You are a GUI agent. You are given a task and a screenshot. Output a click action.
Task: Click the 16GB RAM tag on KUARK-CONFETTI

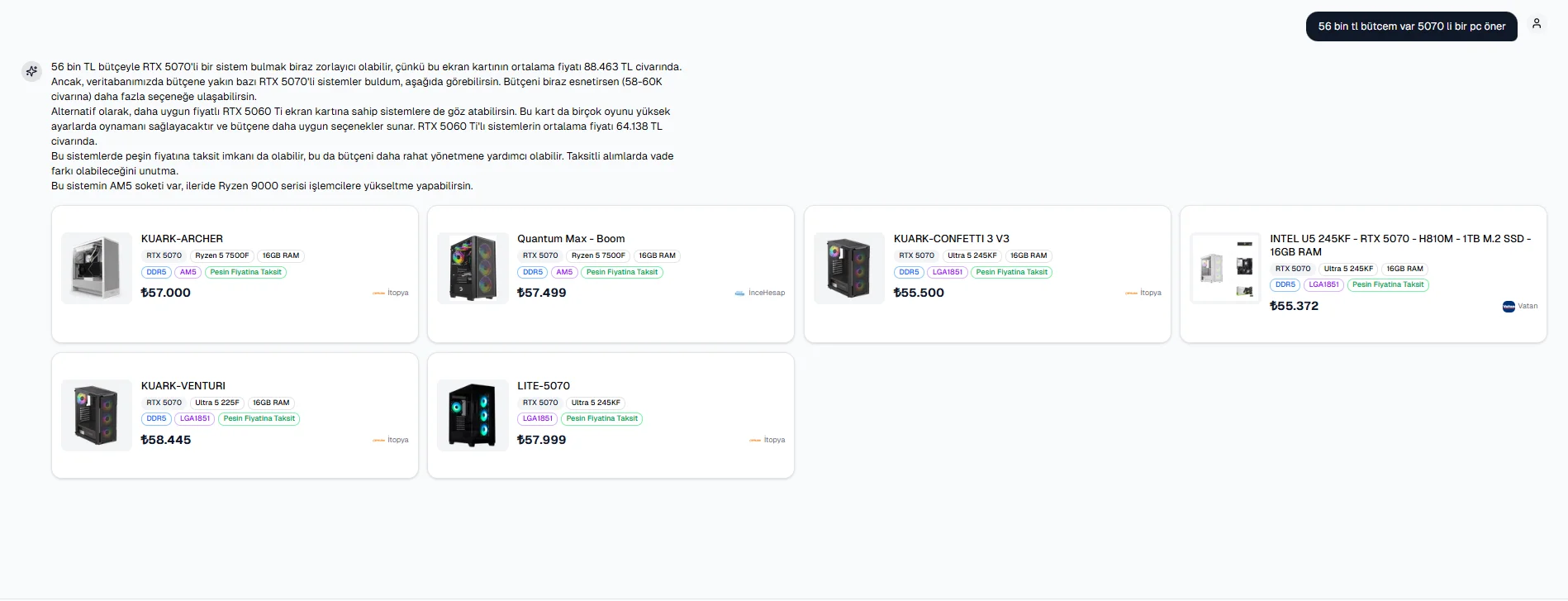(x=1029, y=255)
